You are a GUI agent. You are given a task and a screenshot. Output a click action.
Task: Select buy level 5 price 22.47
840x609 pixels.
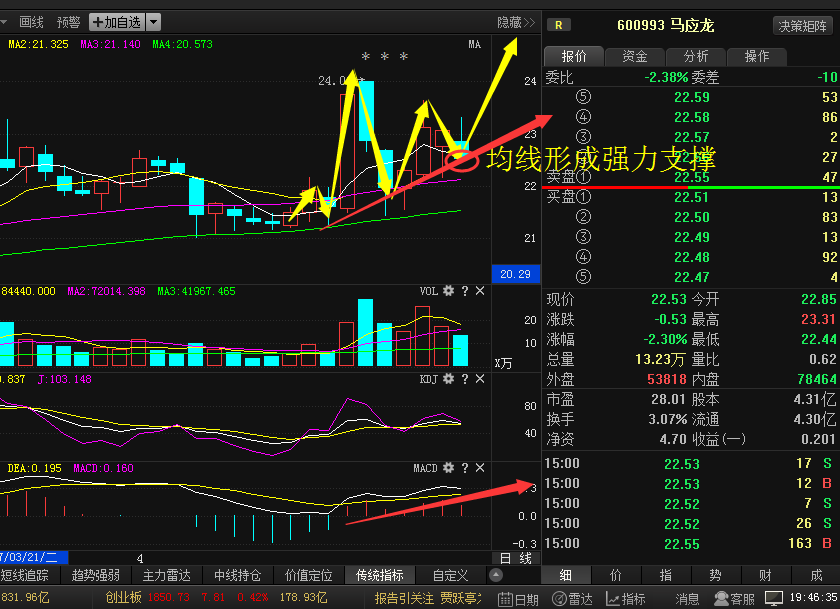coord(692,277)
